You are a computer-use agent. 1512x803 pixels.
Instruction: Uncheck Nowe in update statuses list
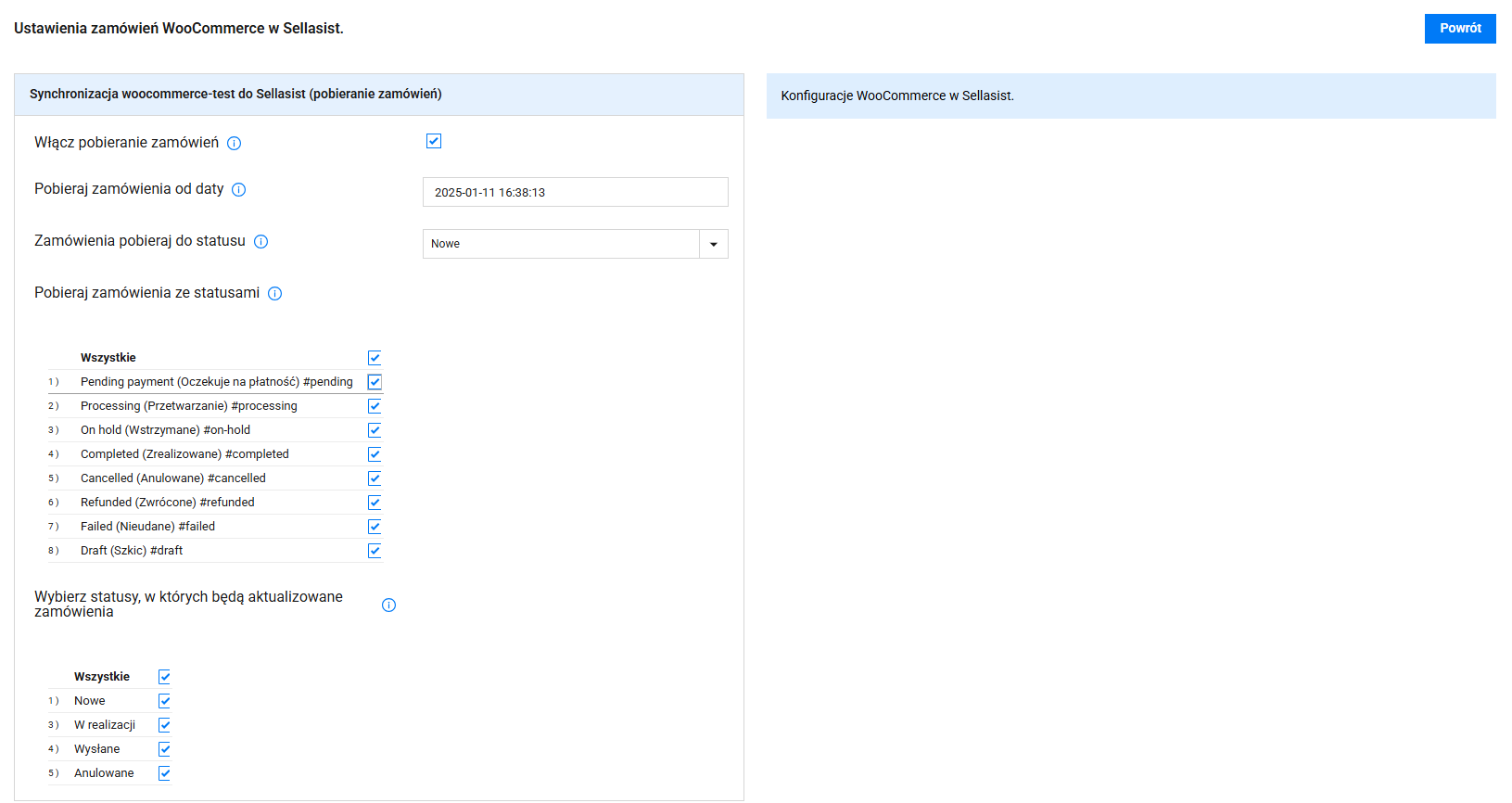click(x=164, y=701)
